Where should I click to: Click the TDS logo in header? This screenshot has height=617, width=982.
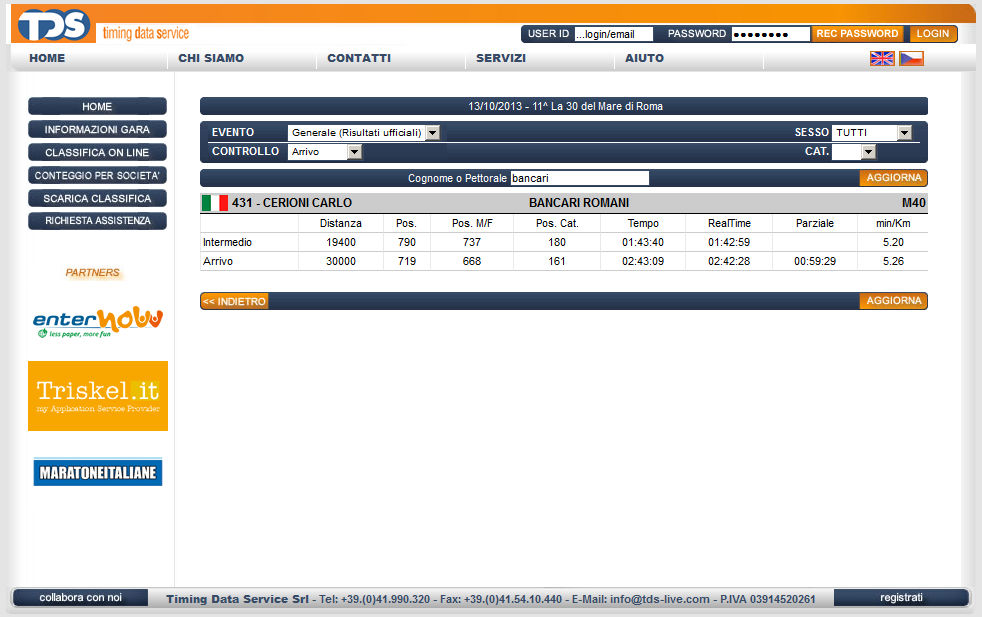(x=54, y=25)
